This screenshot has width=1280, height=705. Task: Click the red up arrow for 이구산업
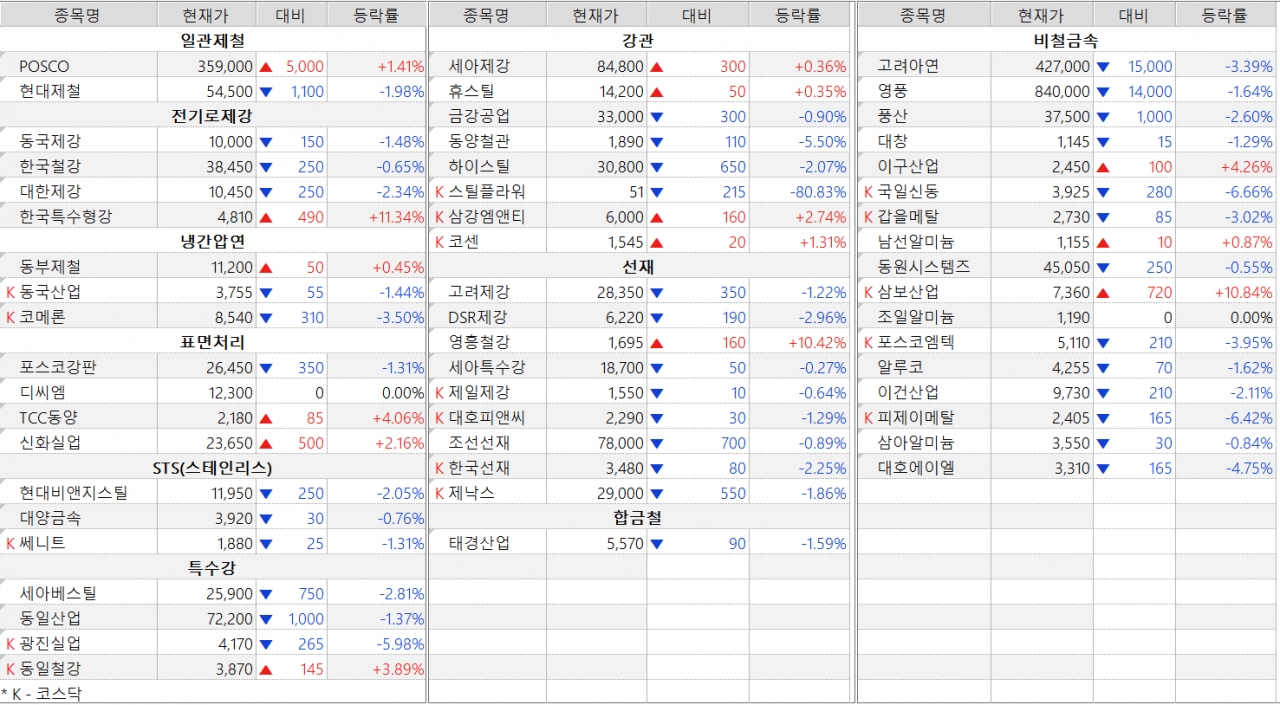point(1103,167)
